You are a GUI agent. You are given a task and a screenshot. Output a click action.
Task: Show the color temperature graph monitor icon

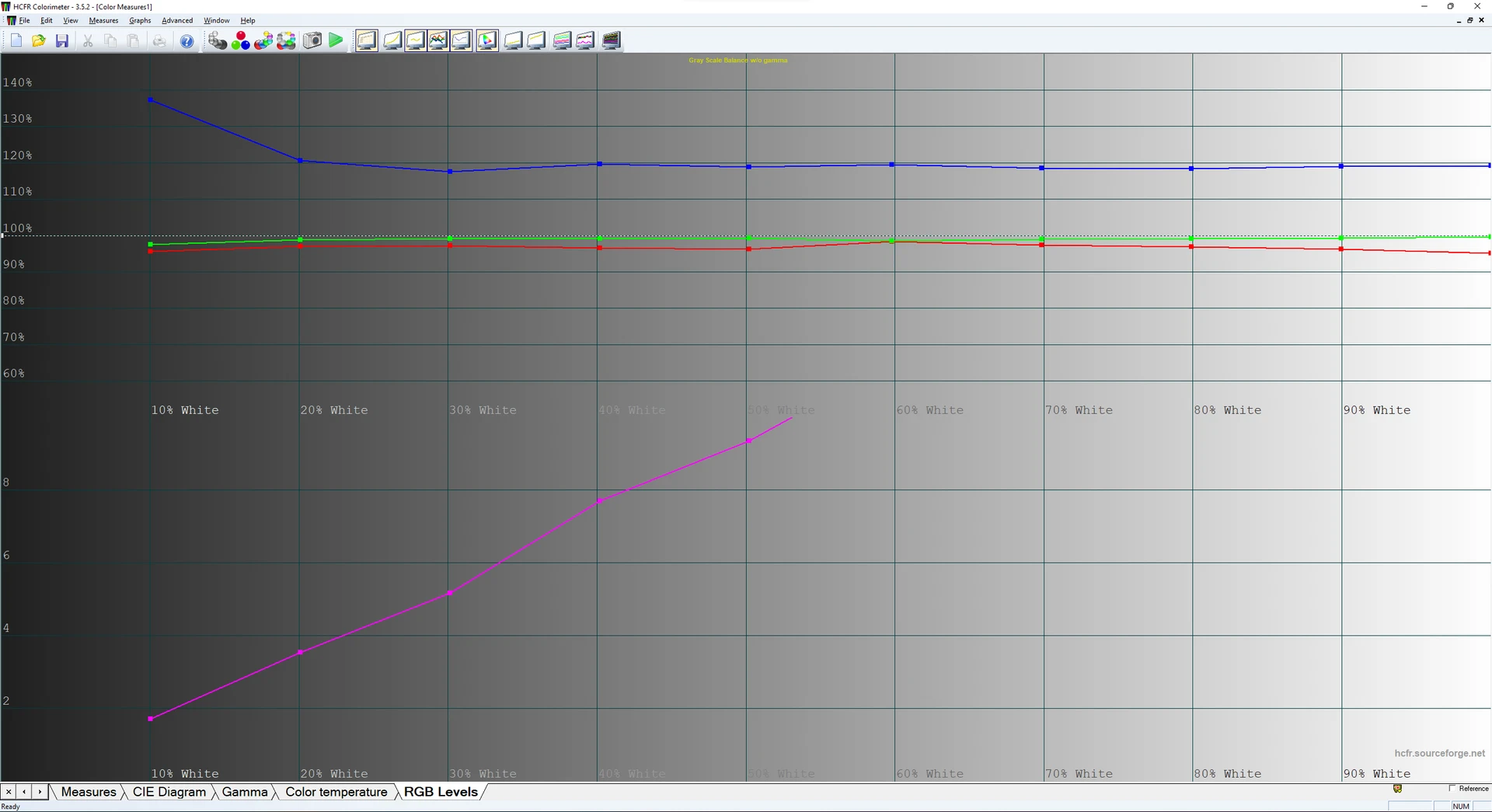(x=462, y=40)
